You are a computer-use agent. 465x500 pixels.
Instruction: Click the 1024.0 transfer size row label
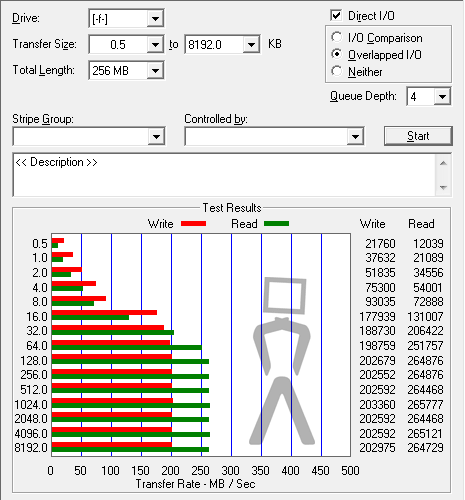(31, 405)
